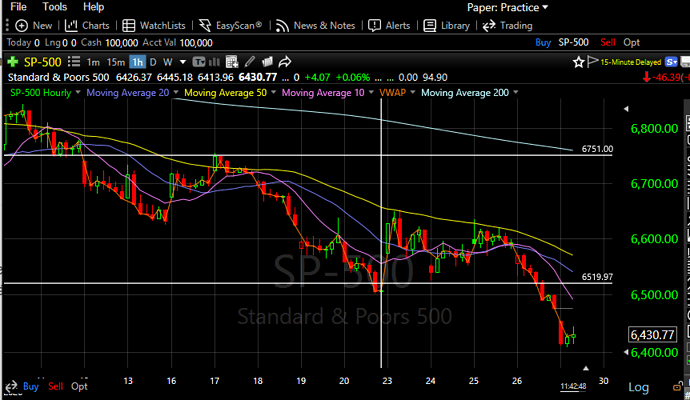Click the 6751.00 horizontal line label
Image resolution: width=690 pixels, height=400 pixels.
597,149
